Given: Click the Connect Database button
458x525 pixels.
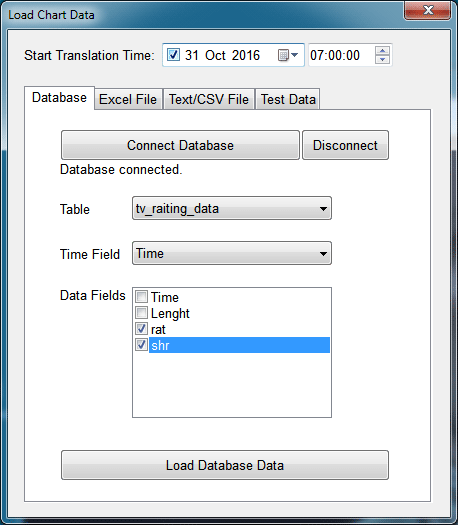Looking at the screenshot, I should tap(180, 145).
